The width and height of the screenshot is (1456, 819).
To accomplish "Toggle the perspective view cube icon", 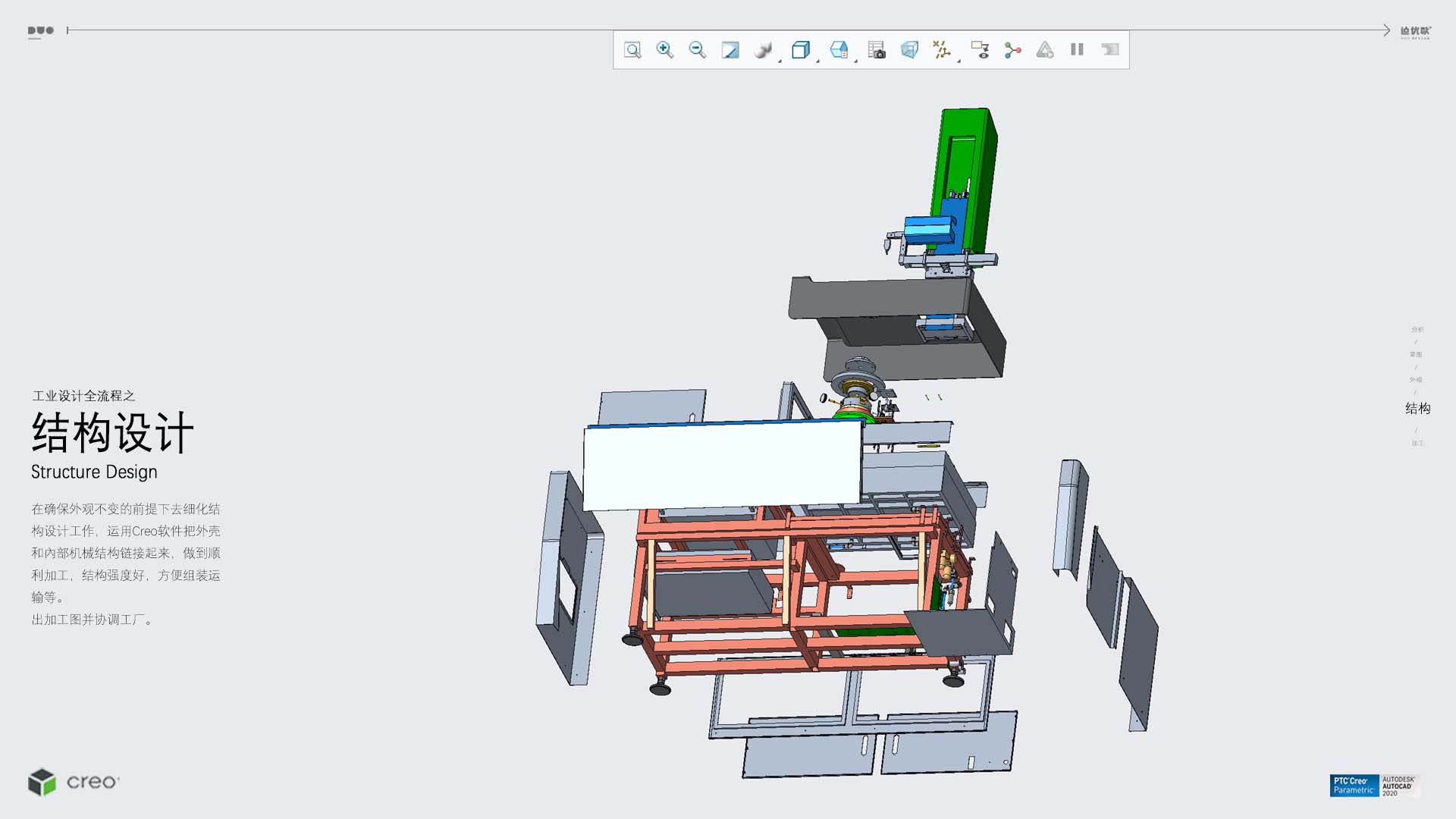I will tap(909, 50).
